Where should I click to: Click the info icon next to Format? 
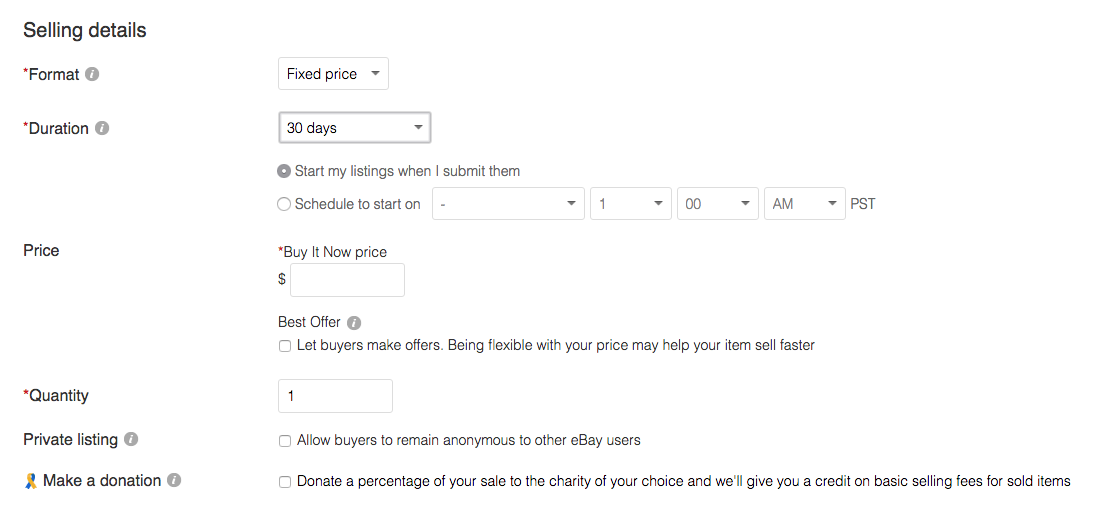(x=92, y=74)
